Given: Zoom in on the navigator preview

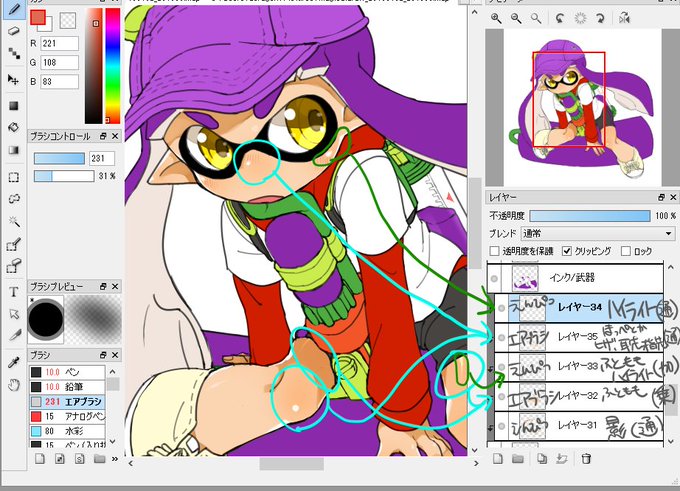Looking at the screenshot, I should point(496,18).
